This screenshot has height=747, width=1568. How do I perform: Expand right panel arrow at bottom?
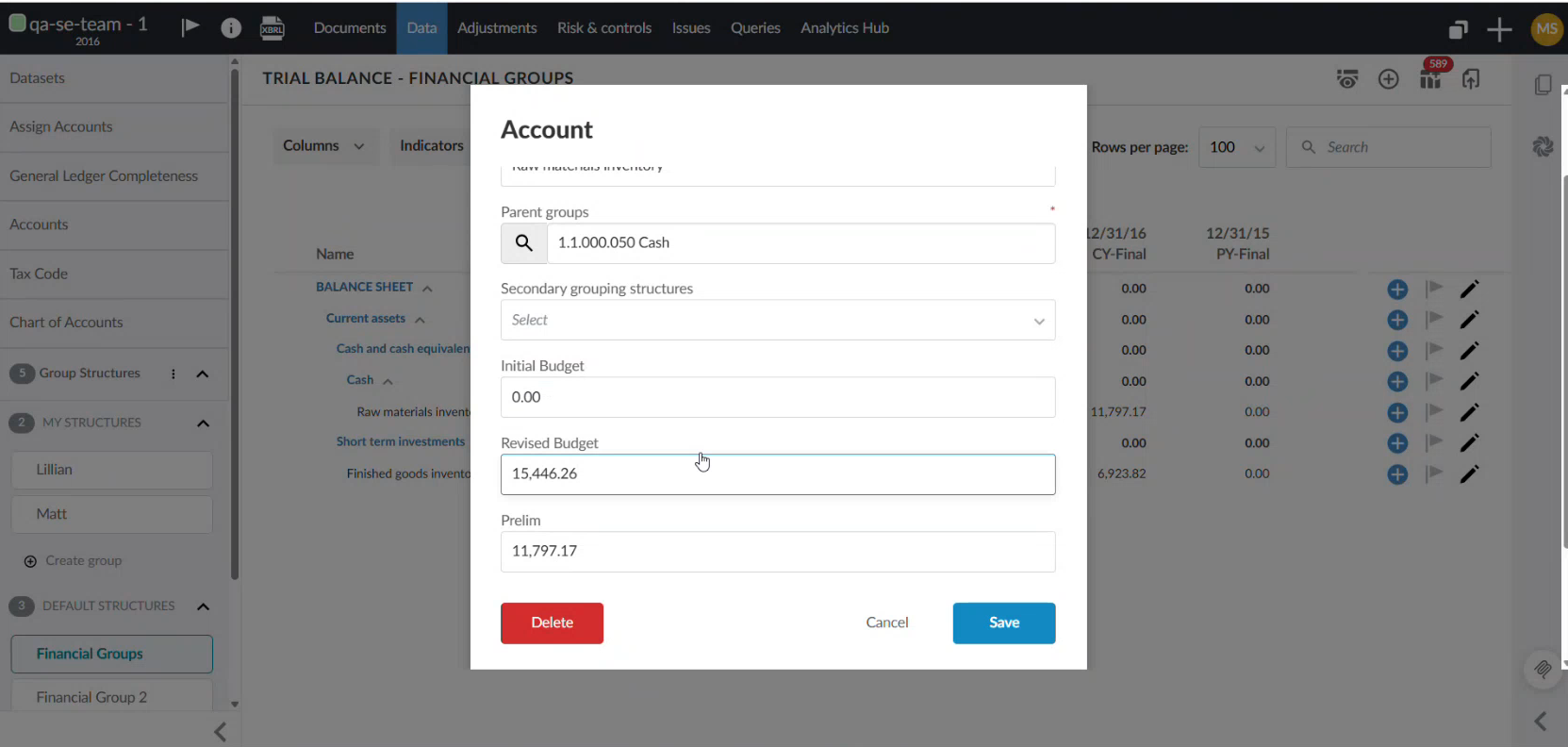coord(1540,722)
